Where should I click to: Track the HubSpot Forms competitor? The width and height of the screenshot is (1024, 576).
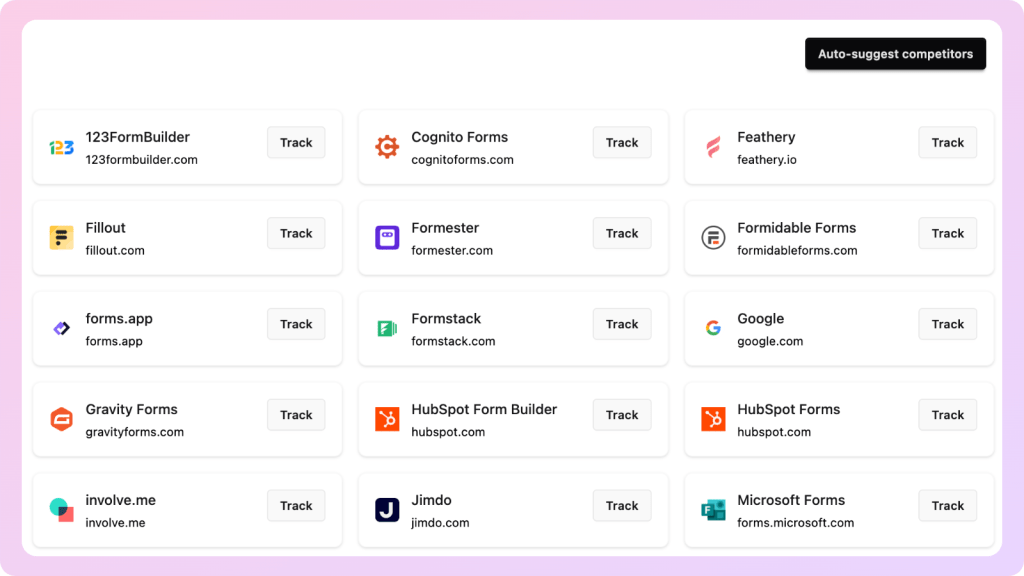point(947,415)
